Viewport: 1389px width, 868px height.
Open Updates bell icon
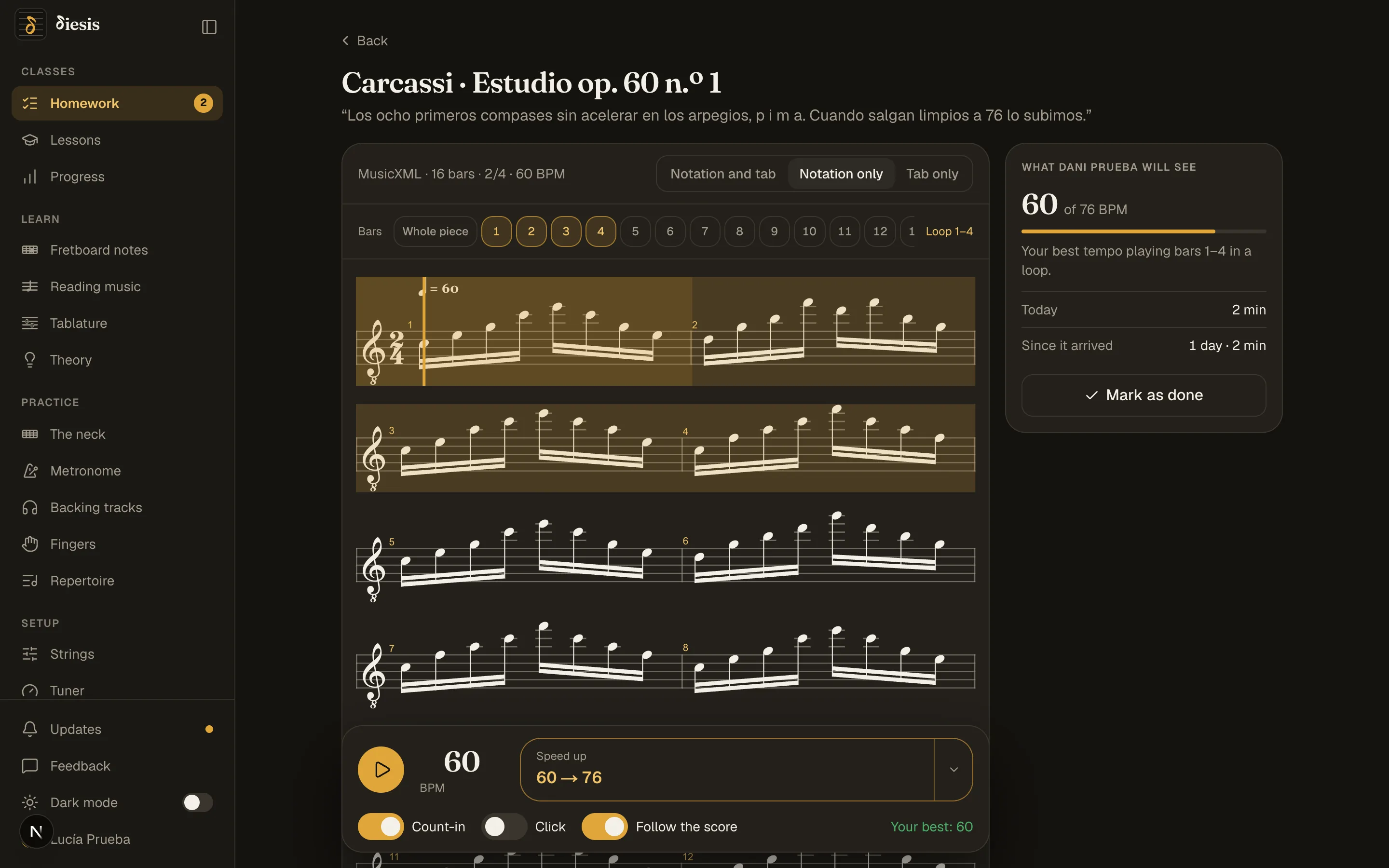coord(30,729)
